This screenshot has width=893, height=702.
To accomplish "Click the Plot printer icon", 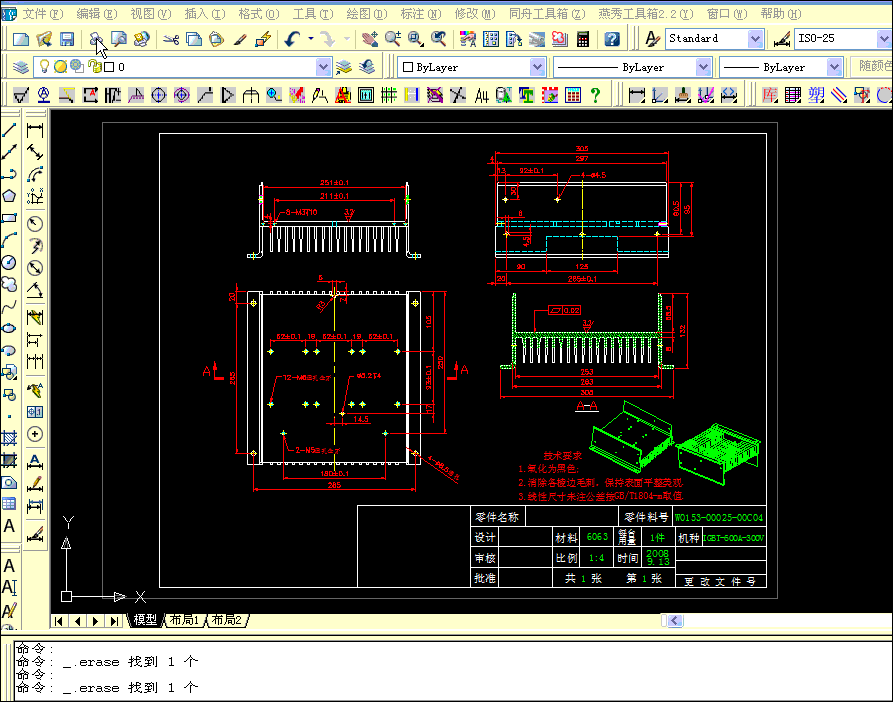I will pyautogui.click(x=96, y=39).
